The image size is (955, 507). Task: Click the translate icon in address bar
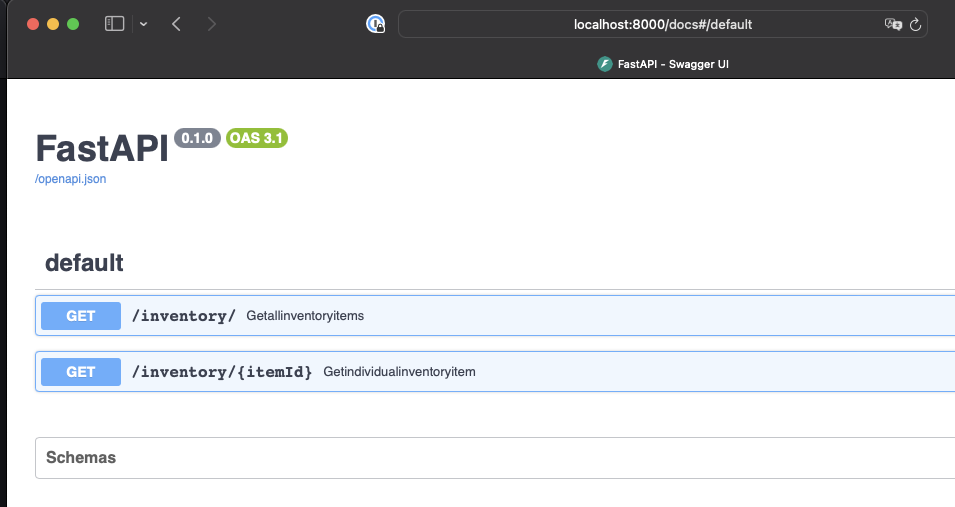(893, 24)
